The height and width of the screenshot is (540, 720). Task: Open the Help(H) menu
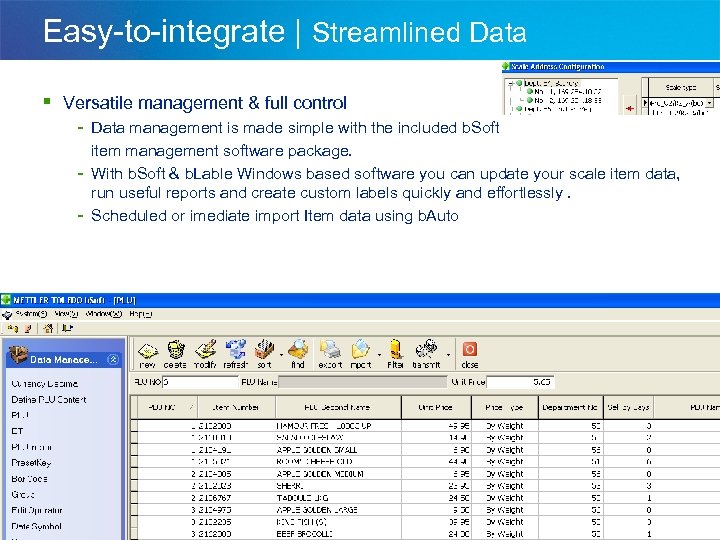(x=141, y=314)
